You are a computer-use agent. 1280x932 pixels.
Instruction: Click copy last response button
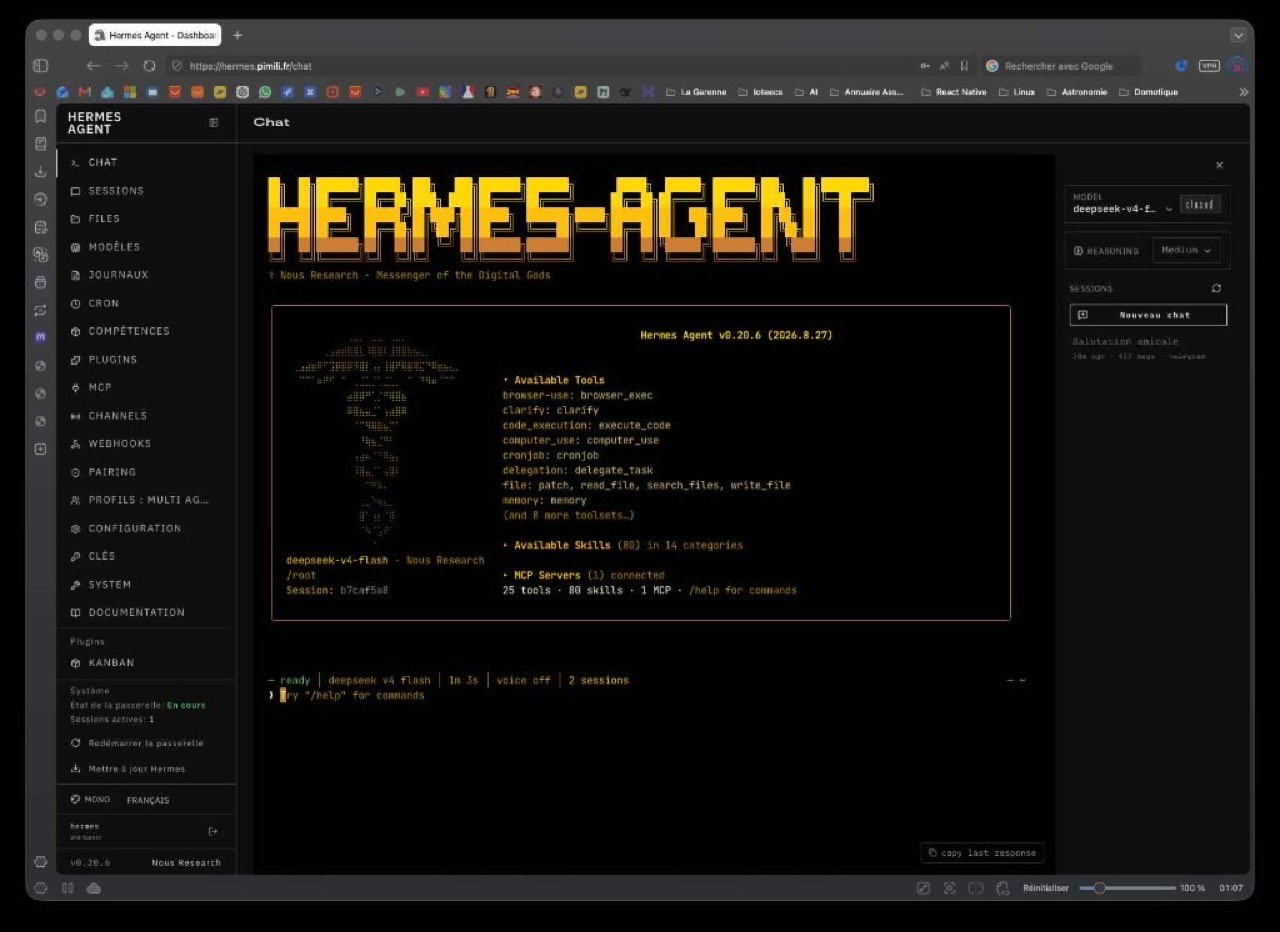click(982, 853)
